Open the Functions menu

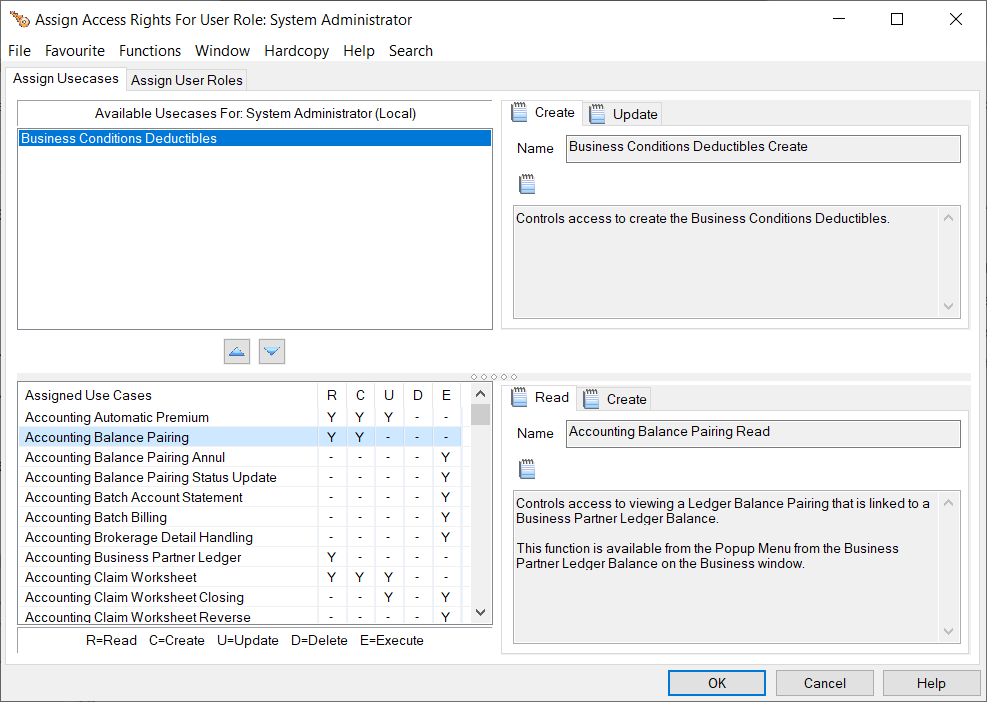coord(150,51)
